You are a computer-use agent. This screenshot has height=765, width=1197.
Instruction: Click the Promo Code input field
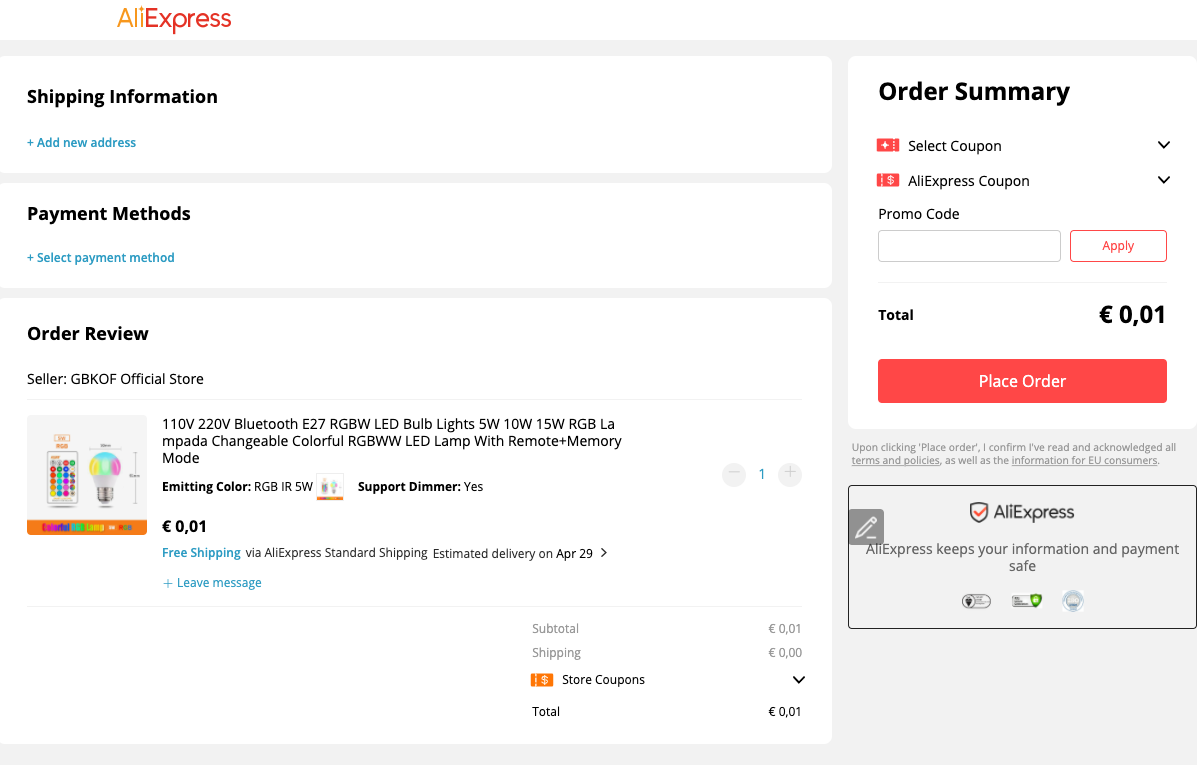(x=969, y=246)
